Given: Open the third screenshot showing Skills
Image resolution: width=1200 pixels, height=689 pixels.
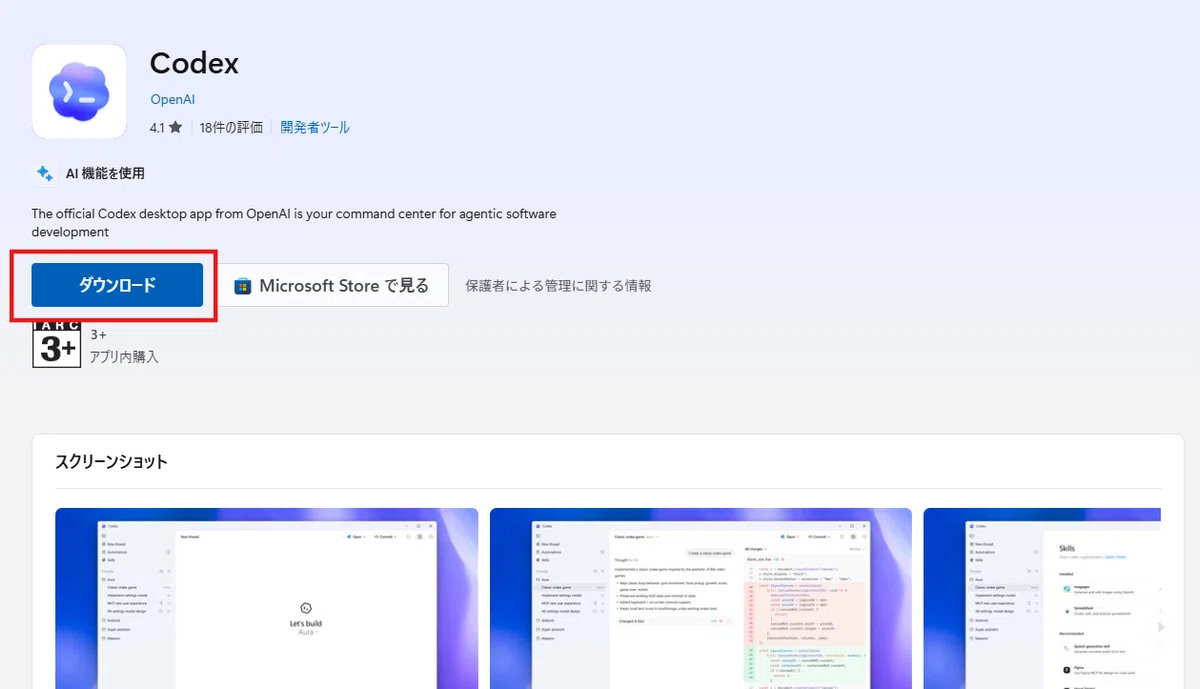Looking at the screenshot, I should 1042,598.
